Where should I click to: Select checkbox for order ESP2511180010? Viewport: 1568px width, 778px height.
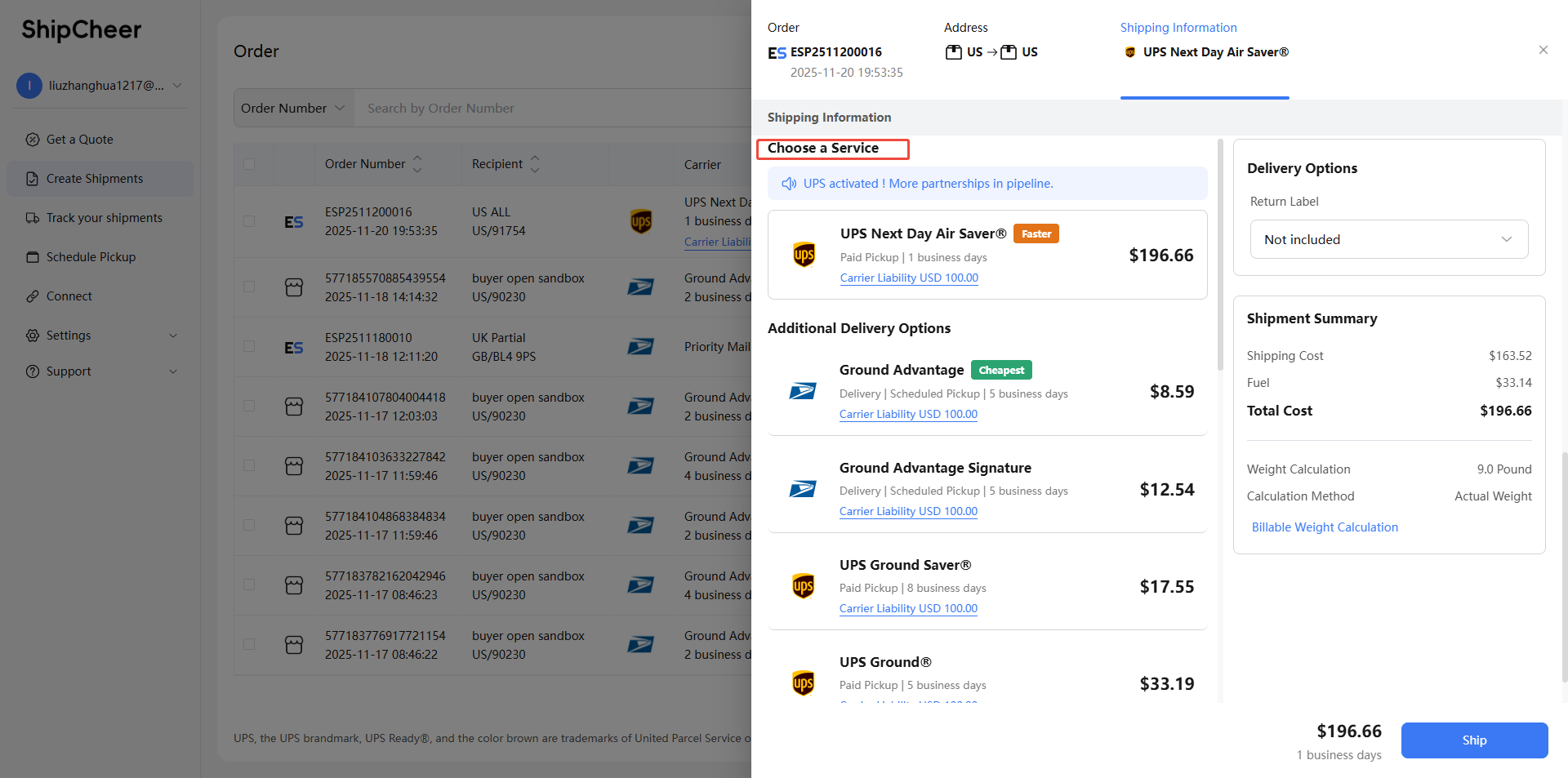click(x=249, y=346)
